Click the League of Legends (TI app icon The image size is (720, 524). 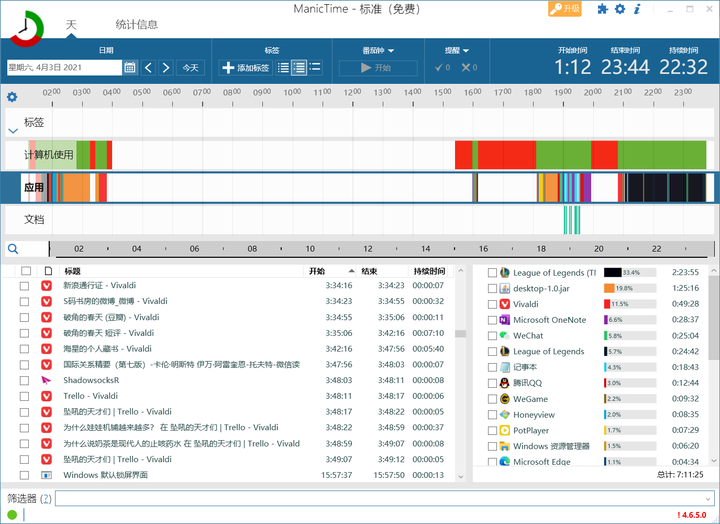[x=505, y=272]
